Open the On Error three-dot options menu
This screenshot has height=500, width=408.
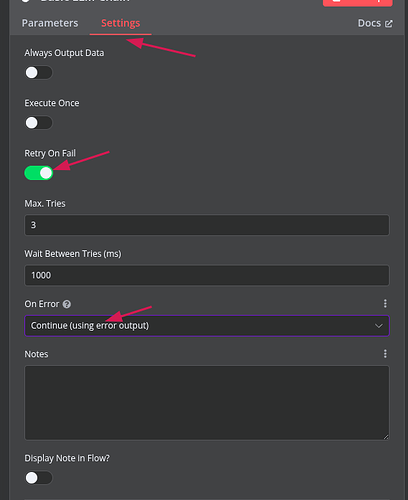pyautogui.click(x=385, y=303)
